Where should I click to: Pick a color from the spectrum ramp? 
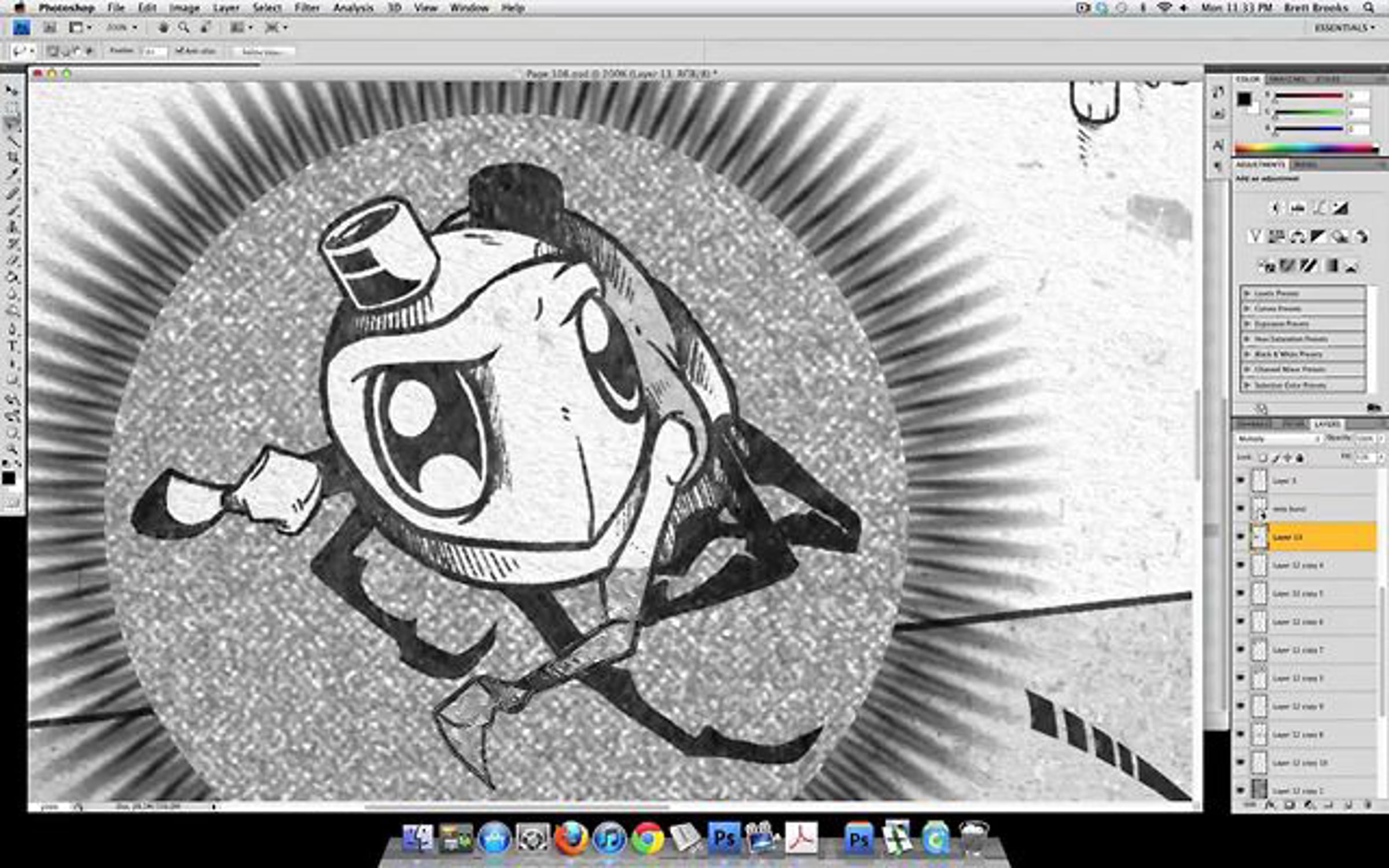tap(1306, 149)
